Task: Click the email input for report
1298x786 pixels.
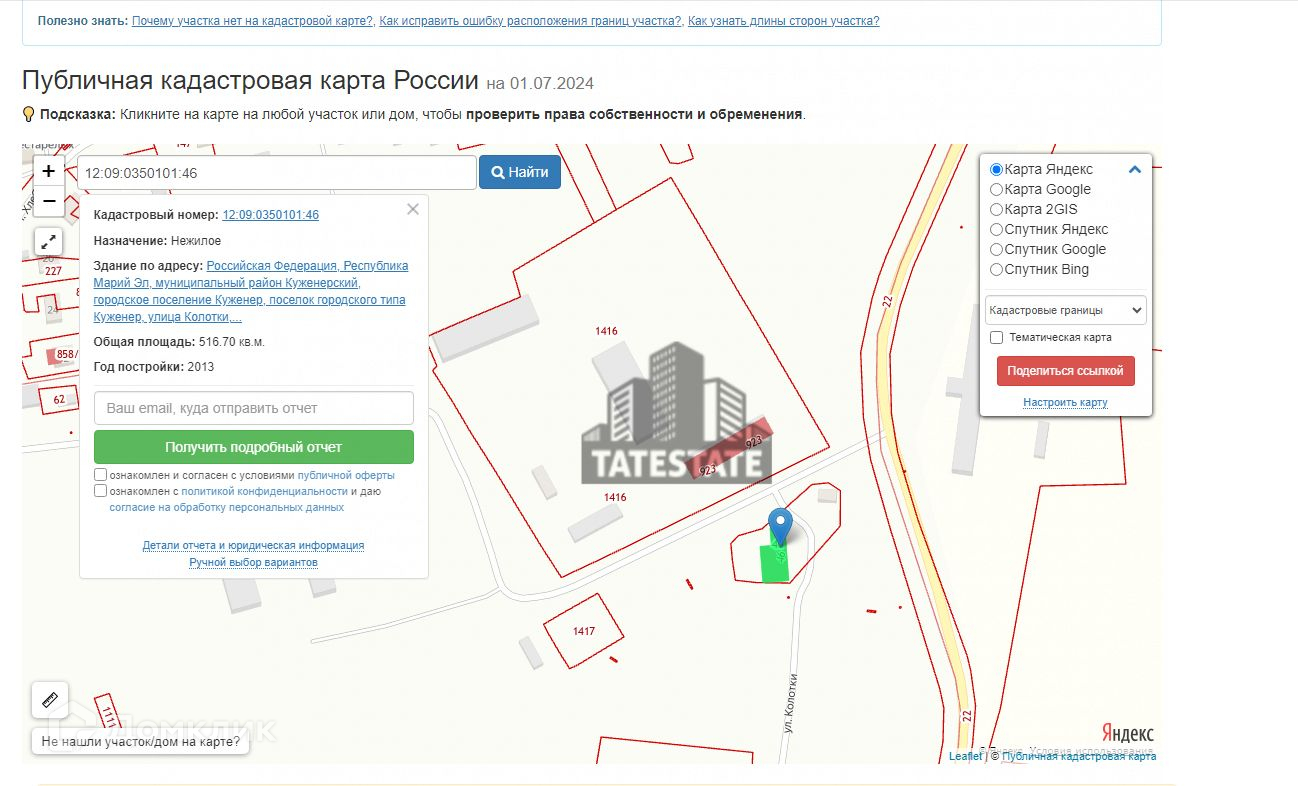Action: pos(254,408)
